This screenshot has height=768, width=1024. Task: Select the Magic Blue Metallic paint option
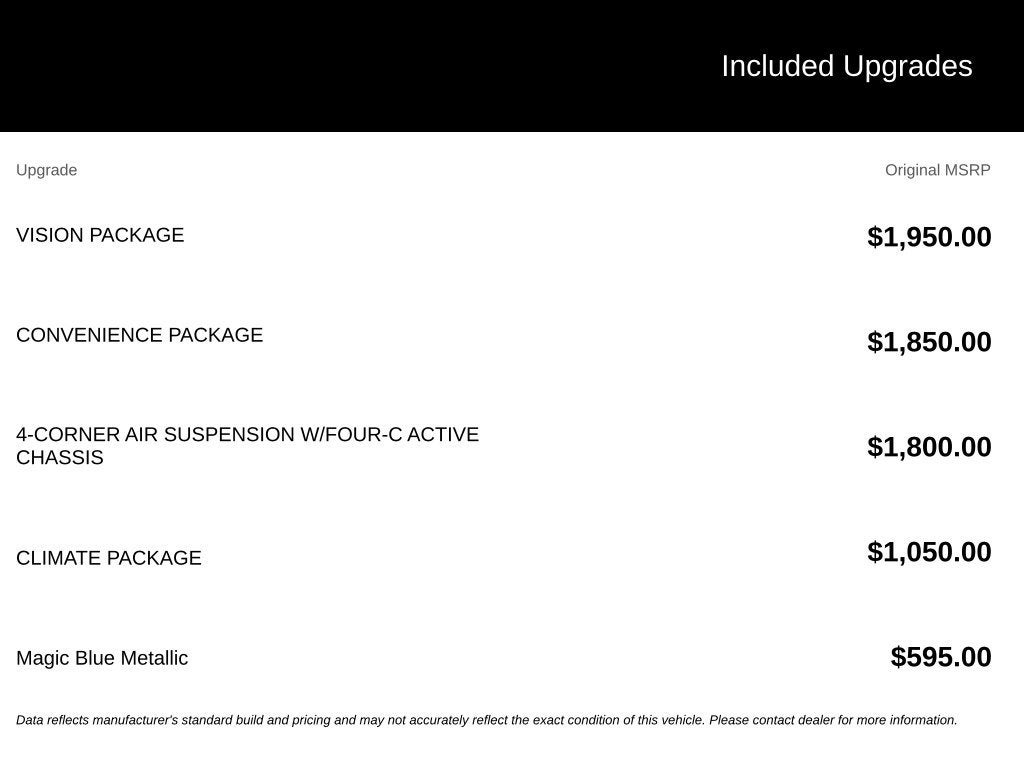tap(102, 658)
